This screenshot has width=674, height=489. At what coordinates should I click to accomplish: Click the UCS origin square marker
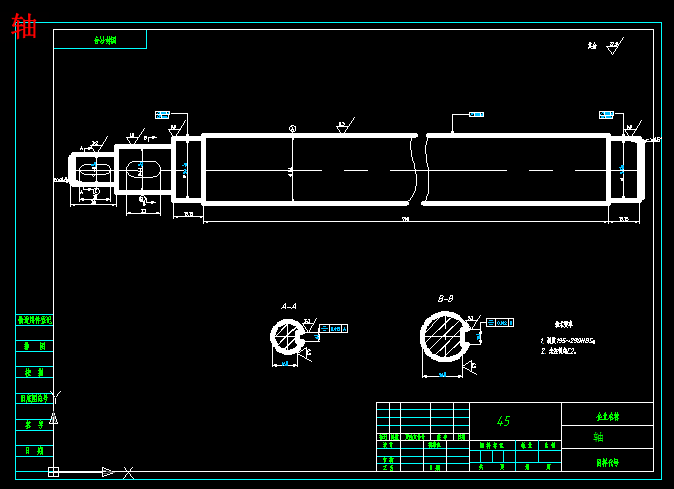coord(53,472)
